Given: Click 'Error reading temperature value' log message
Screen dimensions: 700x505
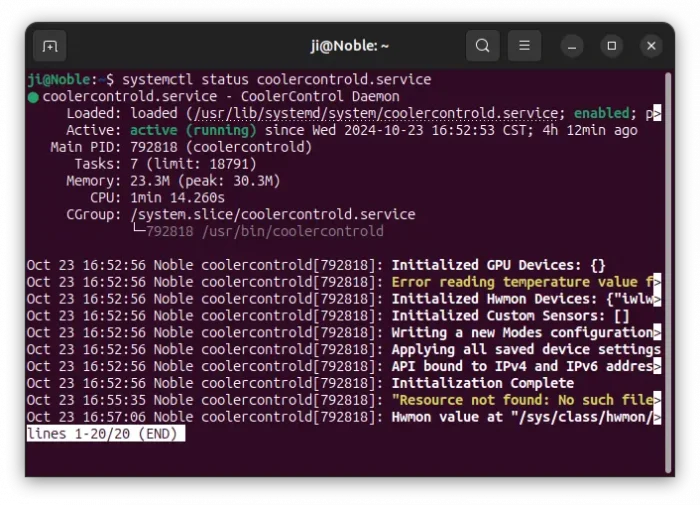Looking at the screenshot, I should point(522,282).
